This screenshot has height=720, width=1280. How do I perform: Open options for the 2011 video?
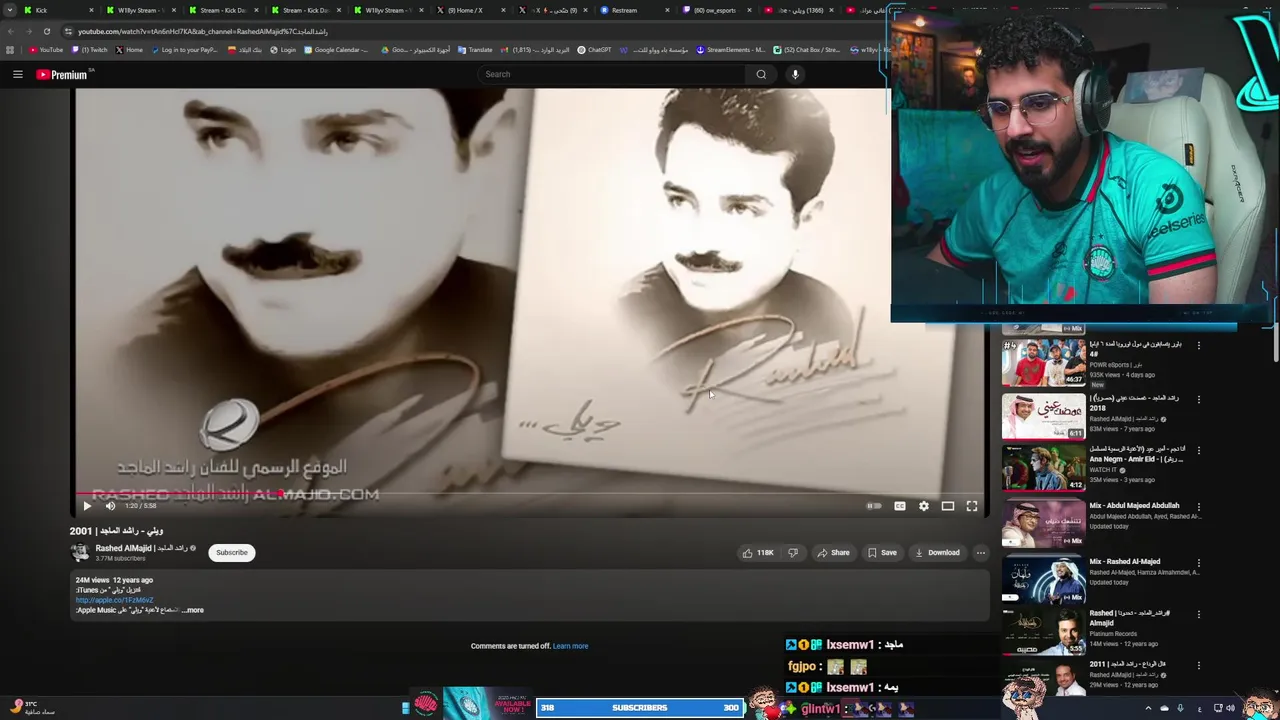pos(1199,665)
